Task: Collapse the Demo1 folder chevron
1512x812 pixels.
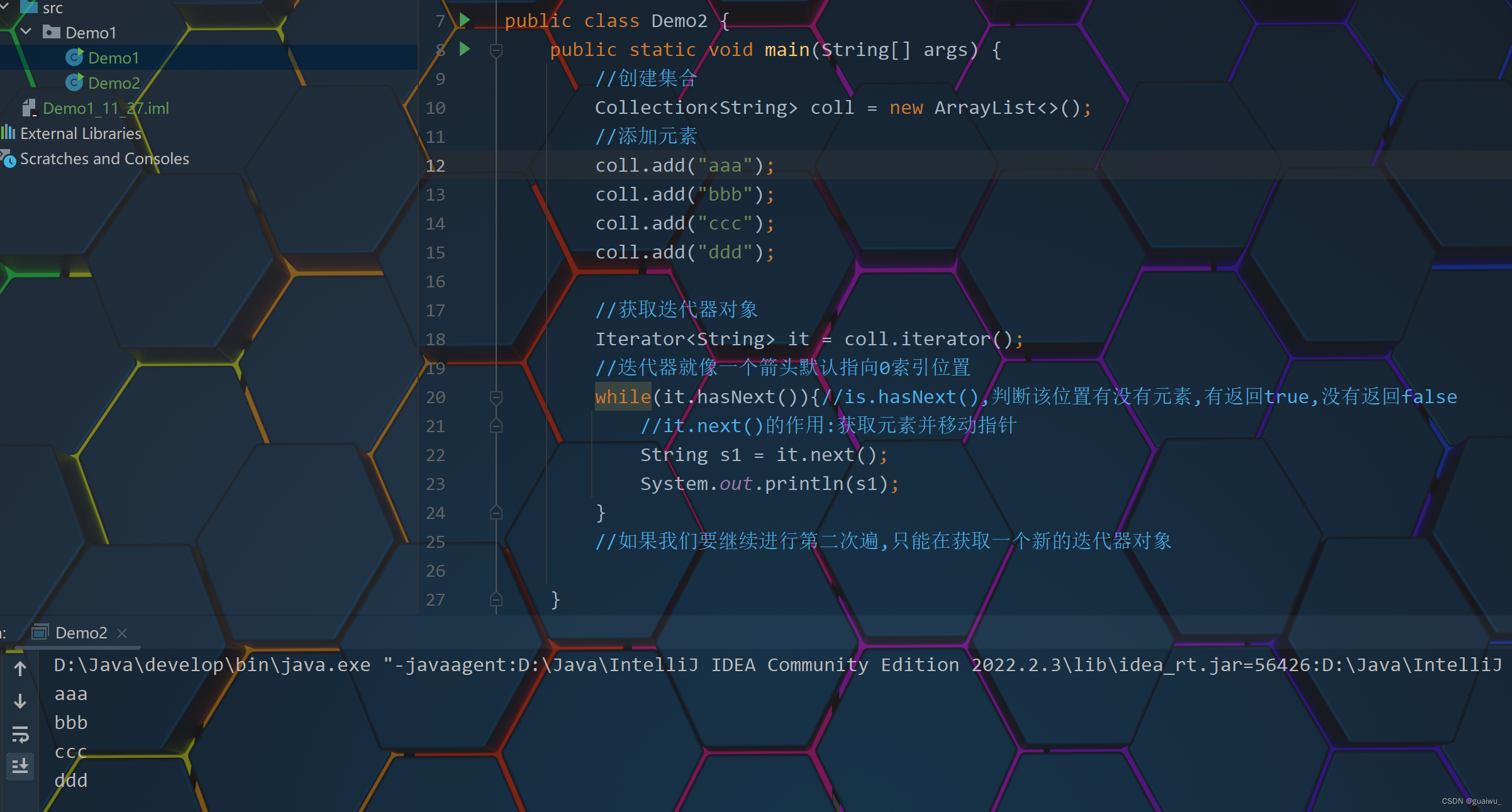Action: tap(26, 31)
